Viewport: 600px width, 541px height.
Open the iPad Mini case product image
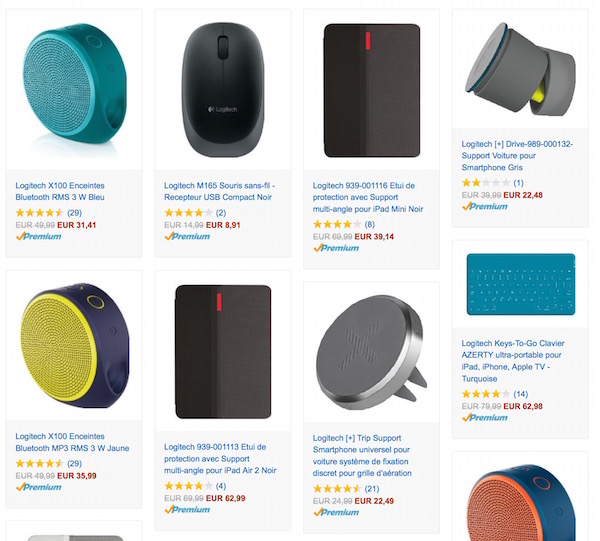click(372, 90)
